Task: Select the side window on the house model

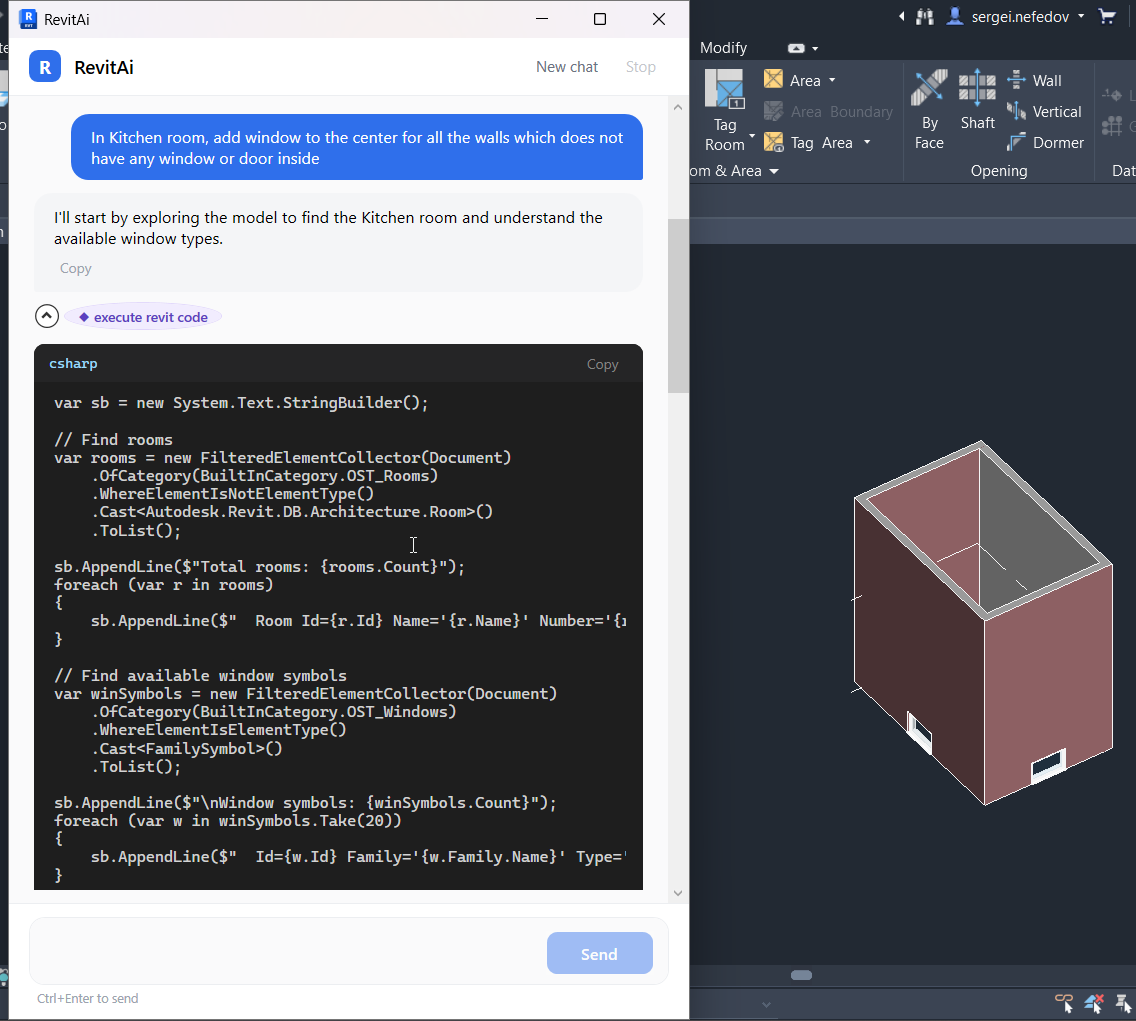Action: coord(919,732)
